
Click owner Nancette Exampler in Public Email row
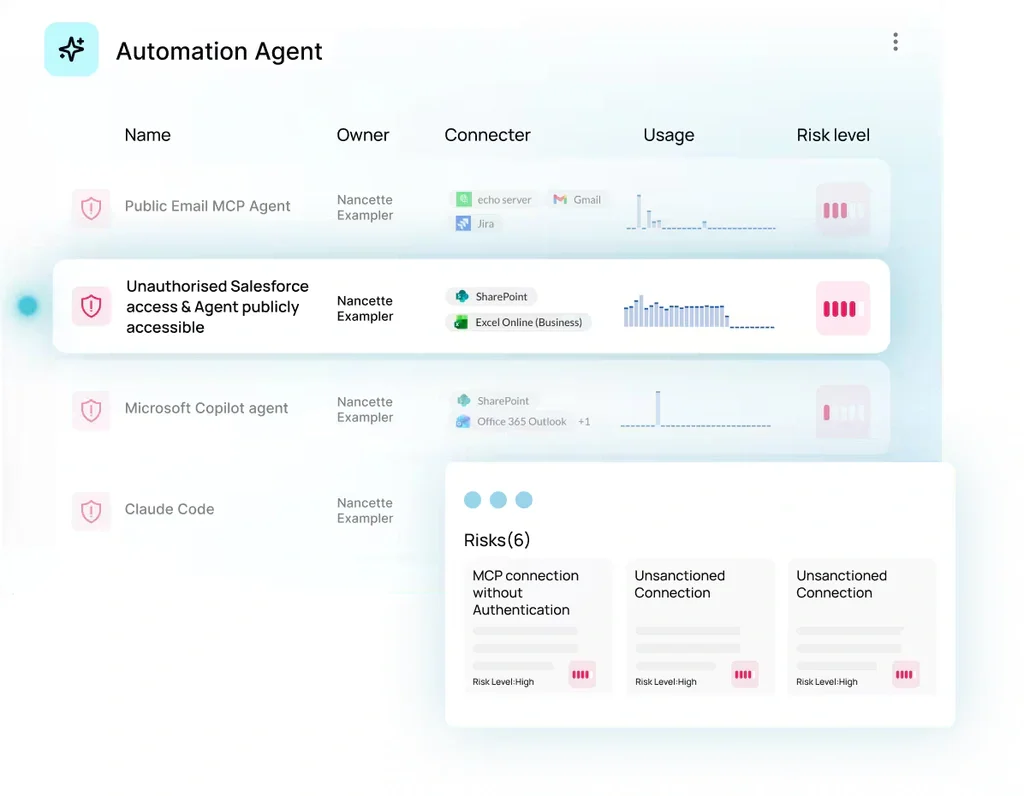[364, 208]
